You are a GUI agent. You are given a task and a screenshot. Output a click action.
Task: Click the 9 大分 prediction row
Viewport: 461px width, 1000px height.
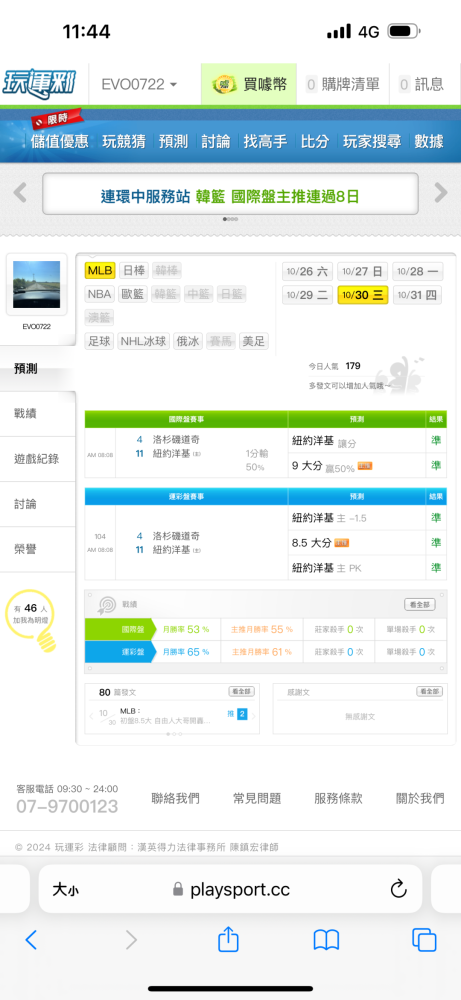(x=357, y=466)
